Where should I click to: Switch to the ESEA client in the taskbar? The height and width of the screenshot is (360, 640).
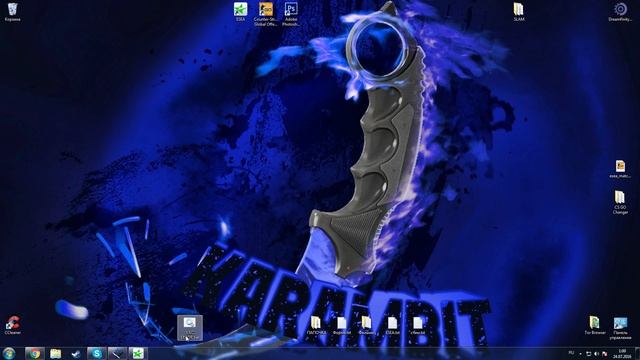138,353
